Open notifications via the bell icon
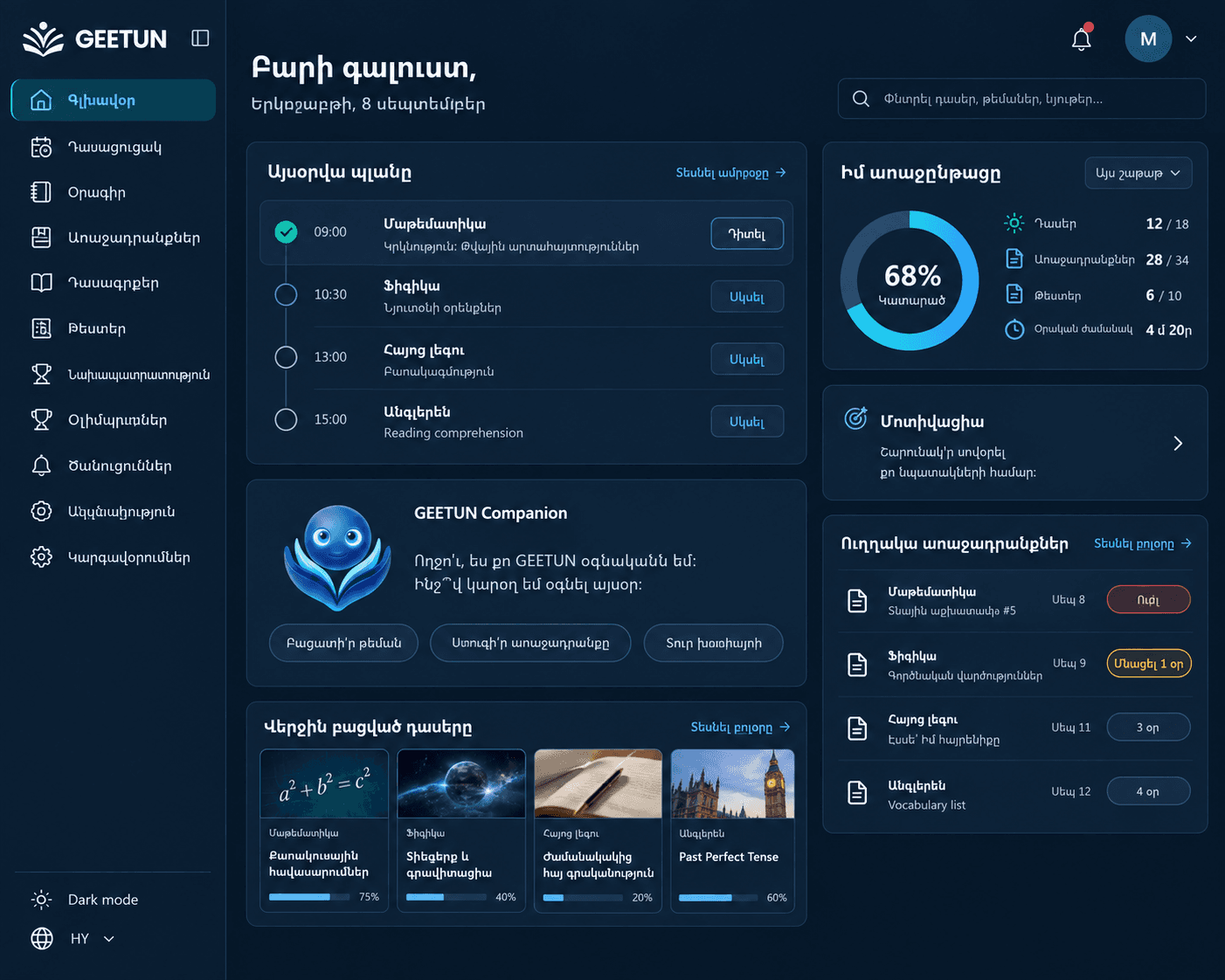1225x980 pixels. [1082, 38]
